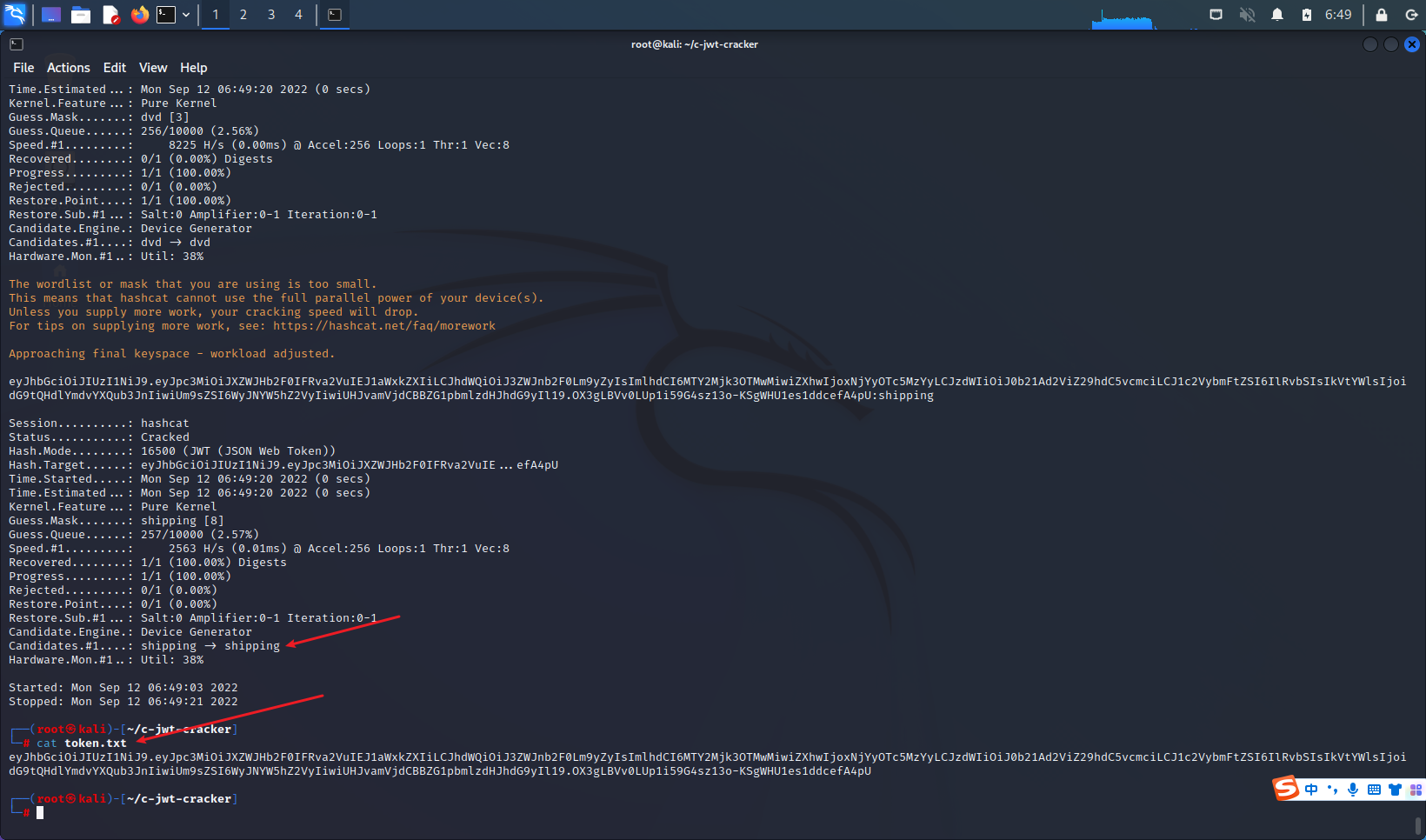Click the 'Session..........: hashcat' line
The height and width of the screenshot is (840, 1426).
(99, 423)
